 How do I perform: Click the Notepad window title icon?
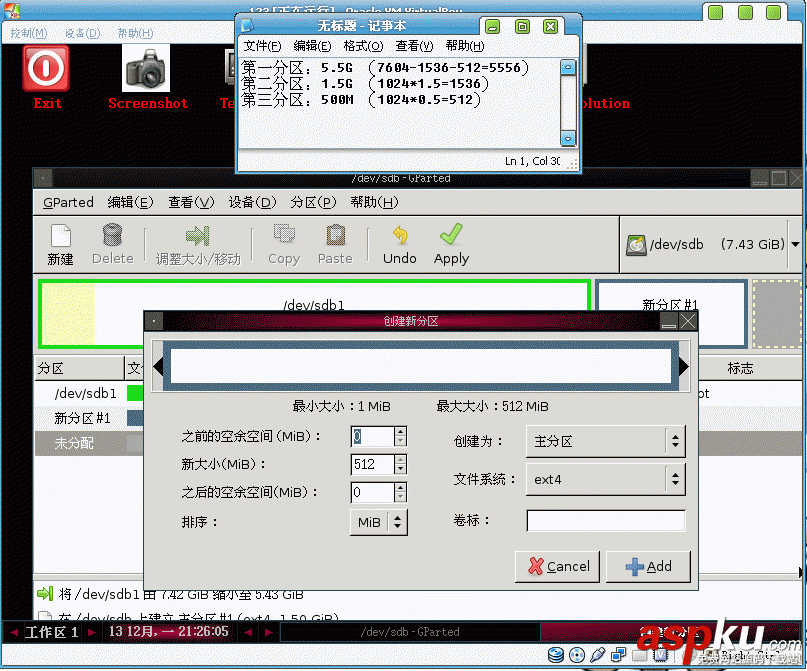point(247,26)
